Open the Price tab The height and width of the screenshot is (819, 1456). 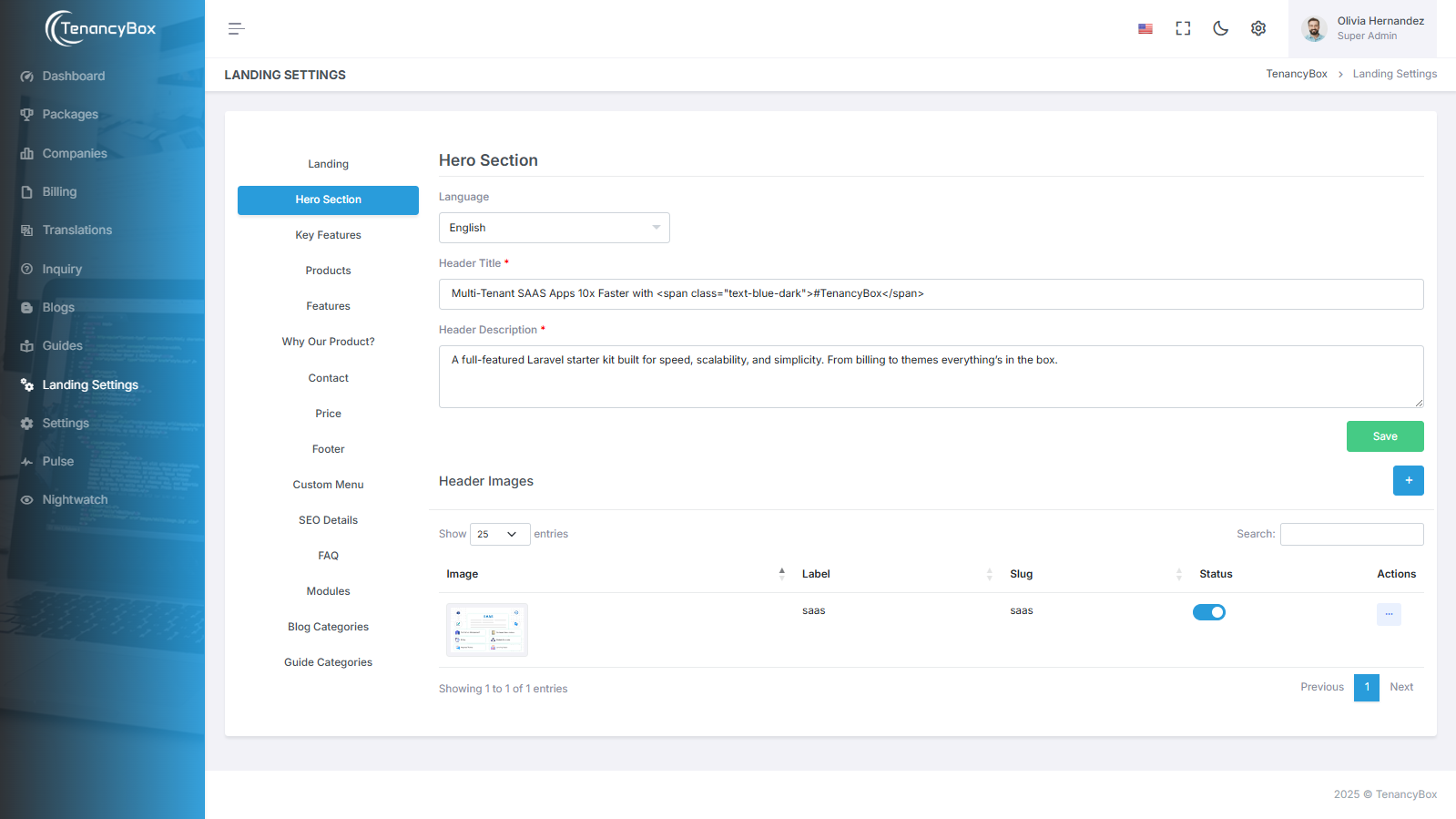328,415
